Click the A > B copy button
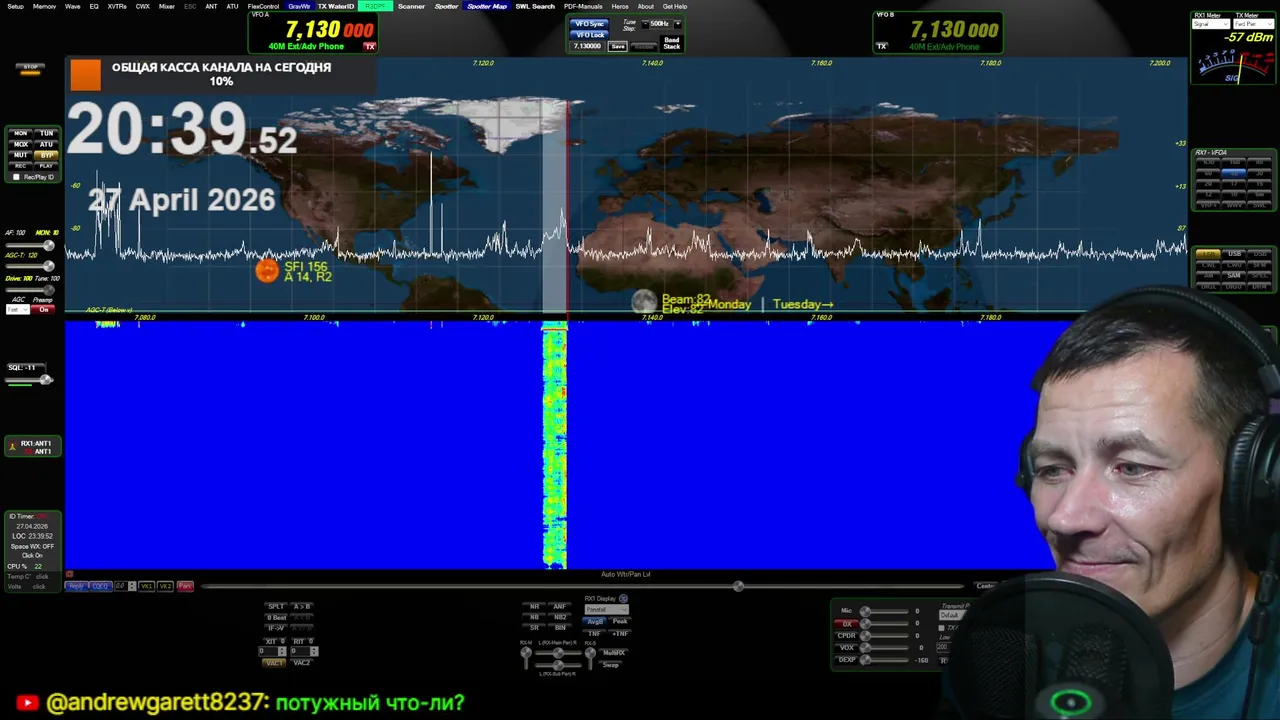1280x720 pixels. tap(302, 607)
